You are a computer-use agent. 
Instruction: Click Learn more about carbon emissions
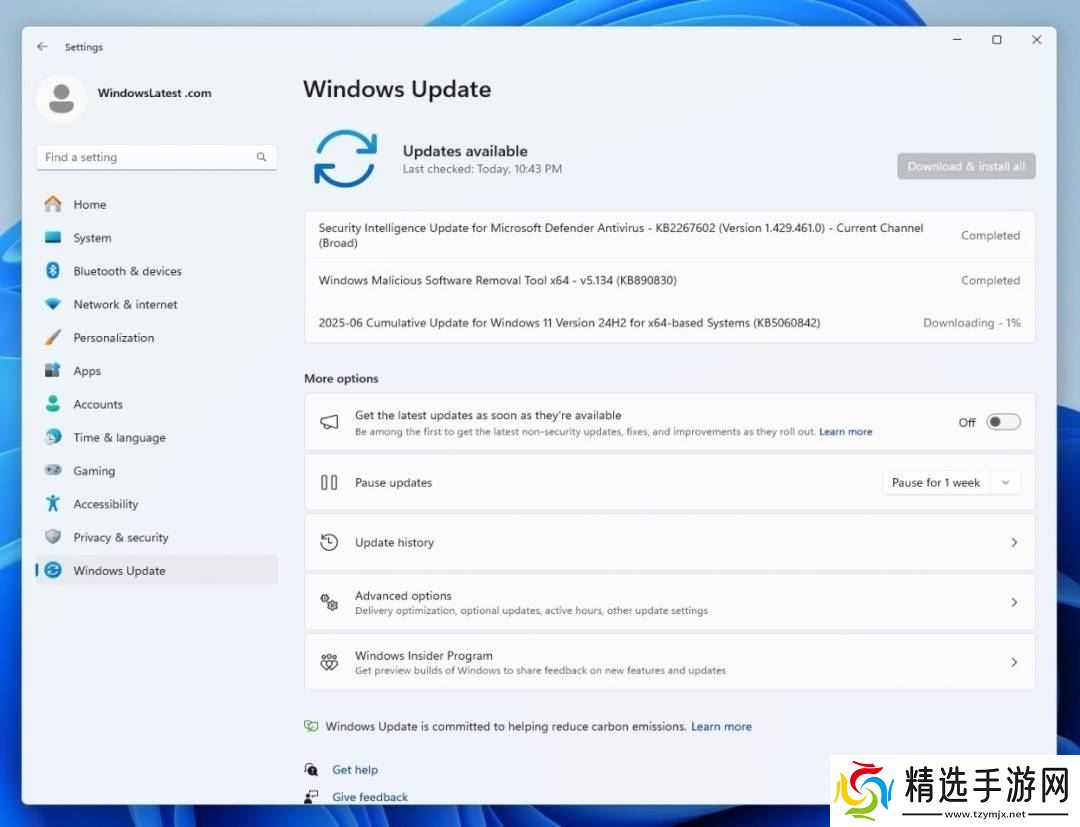click(x=721, y=727)
